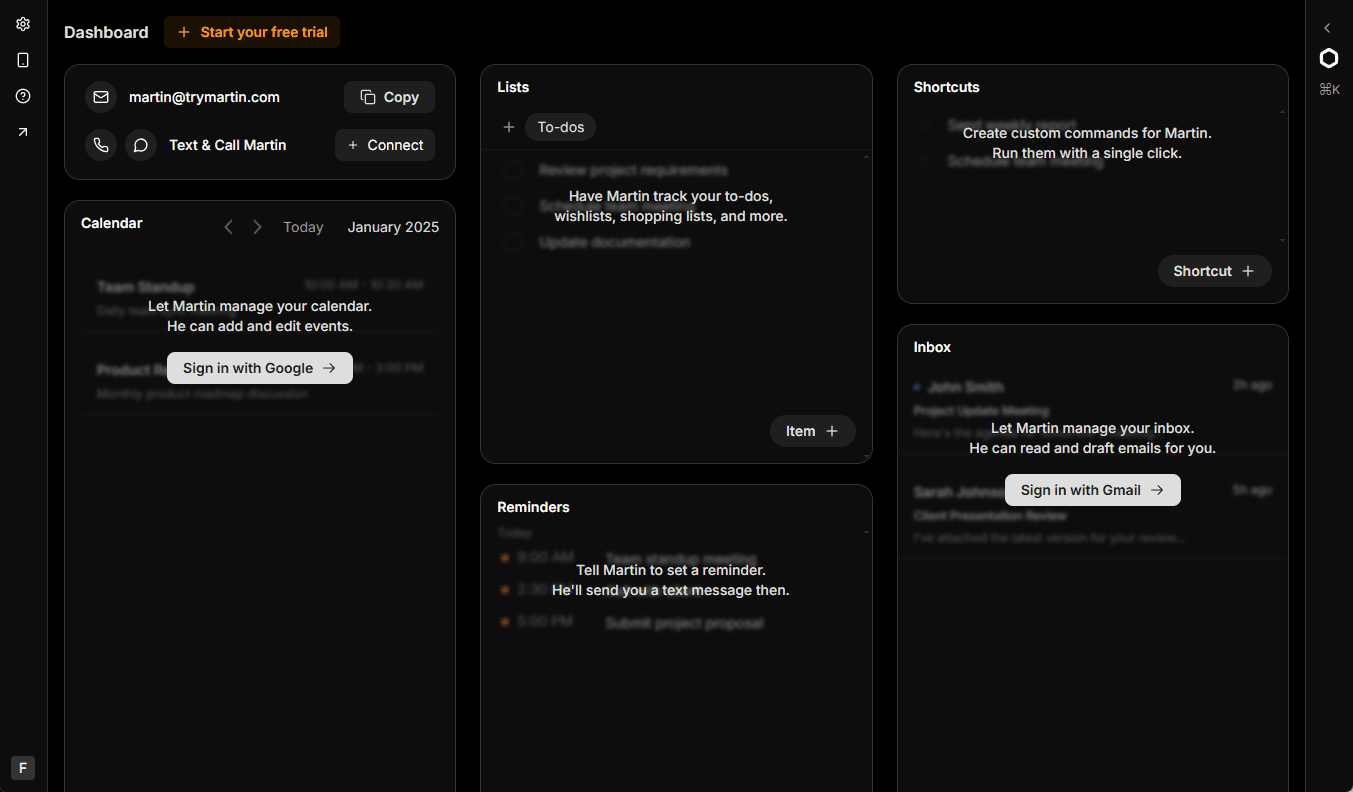Open the help question mark icon
Image resolution: width=1353 pixels, height=792 pixels.
[x=23, y=96]
